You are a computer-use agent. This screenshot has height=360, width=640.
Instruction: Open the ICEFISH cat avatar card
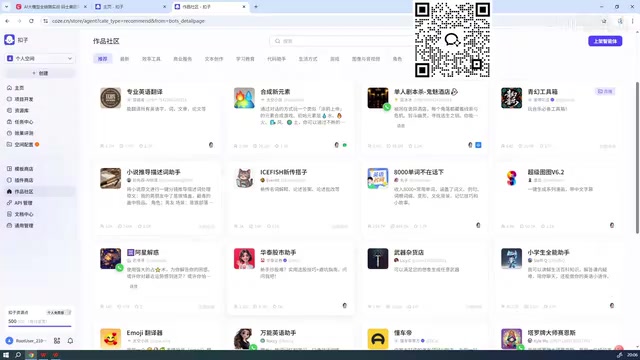(x=291, y=198)
